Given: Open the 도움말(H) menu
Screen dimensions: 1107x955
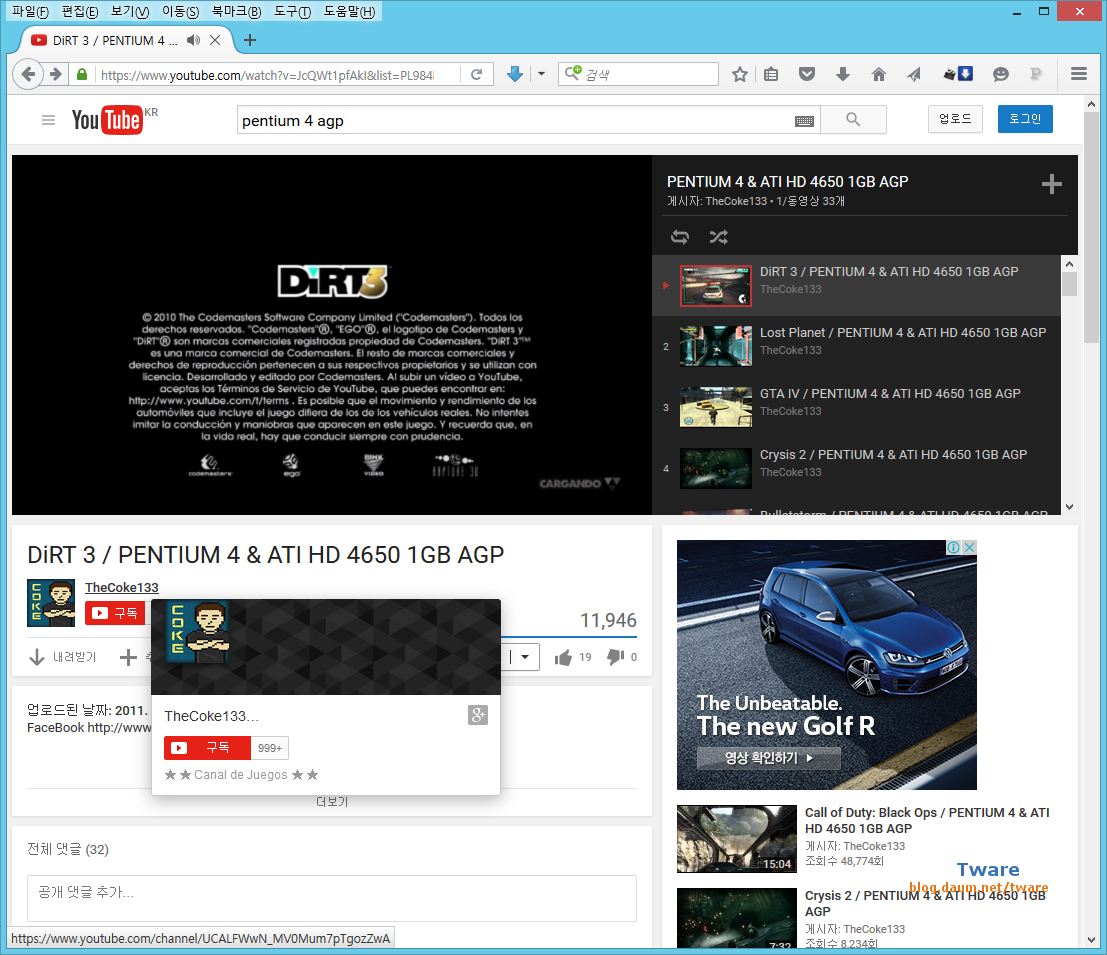Looking at the screenshot, I should pos(349,11).
